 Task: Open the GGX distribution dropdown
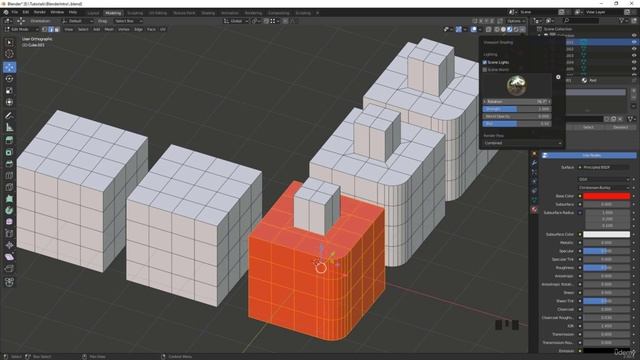pyautogui.click(x=604, y=179)
